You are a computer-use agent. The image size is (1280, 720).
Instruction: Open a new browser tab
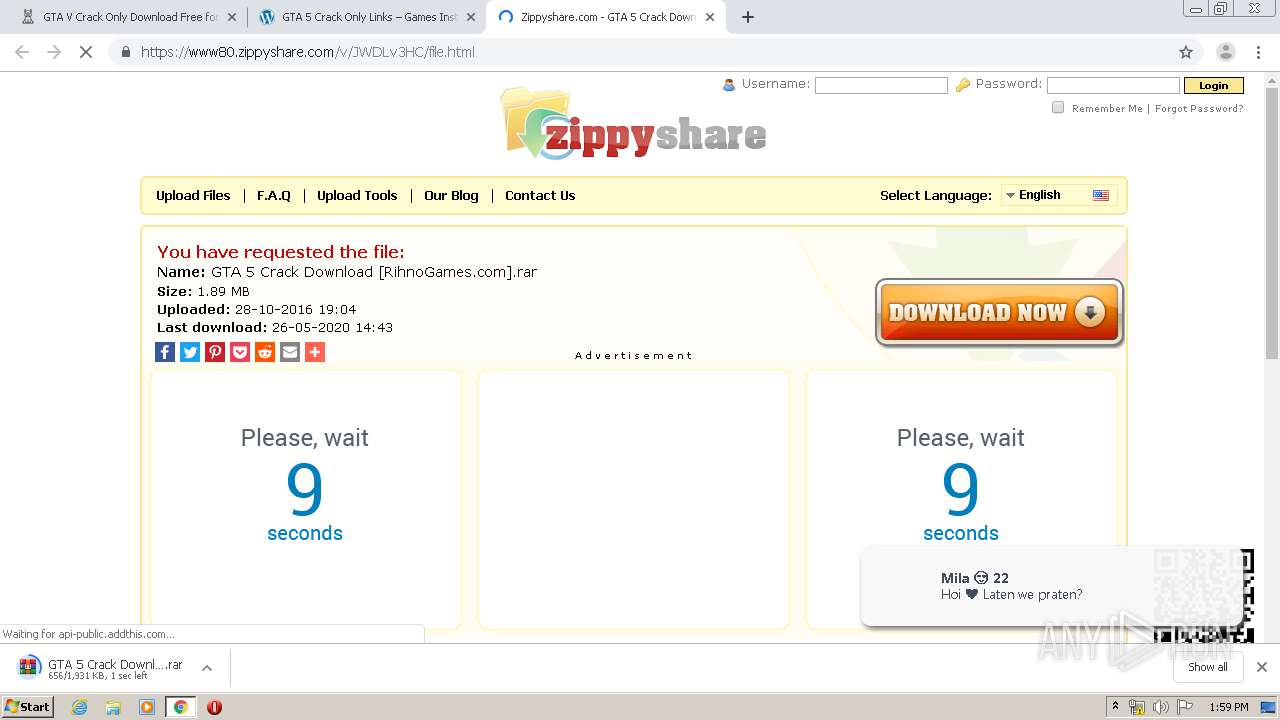tap(748, 17)
